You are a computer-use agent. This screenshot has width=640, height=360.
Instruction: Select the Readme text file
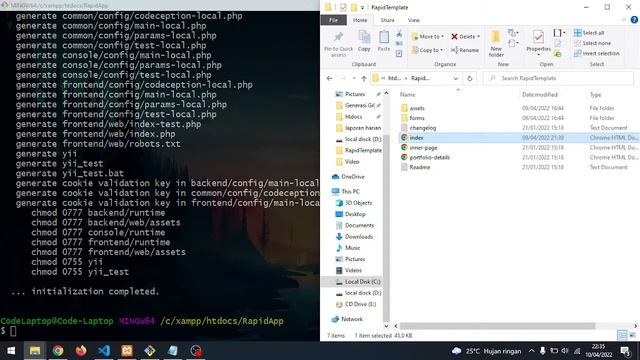[x=420, y=167]
